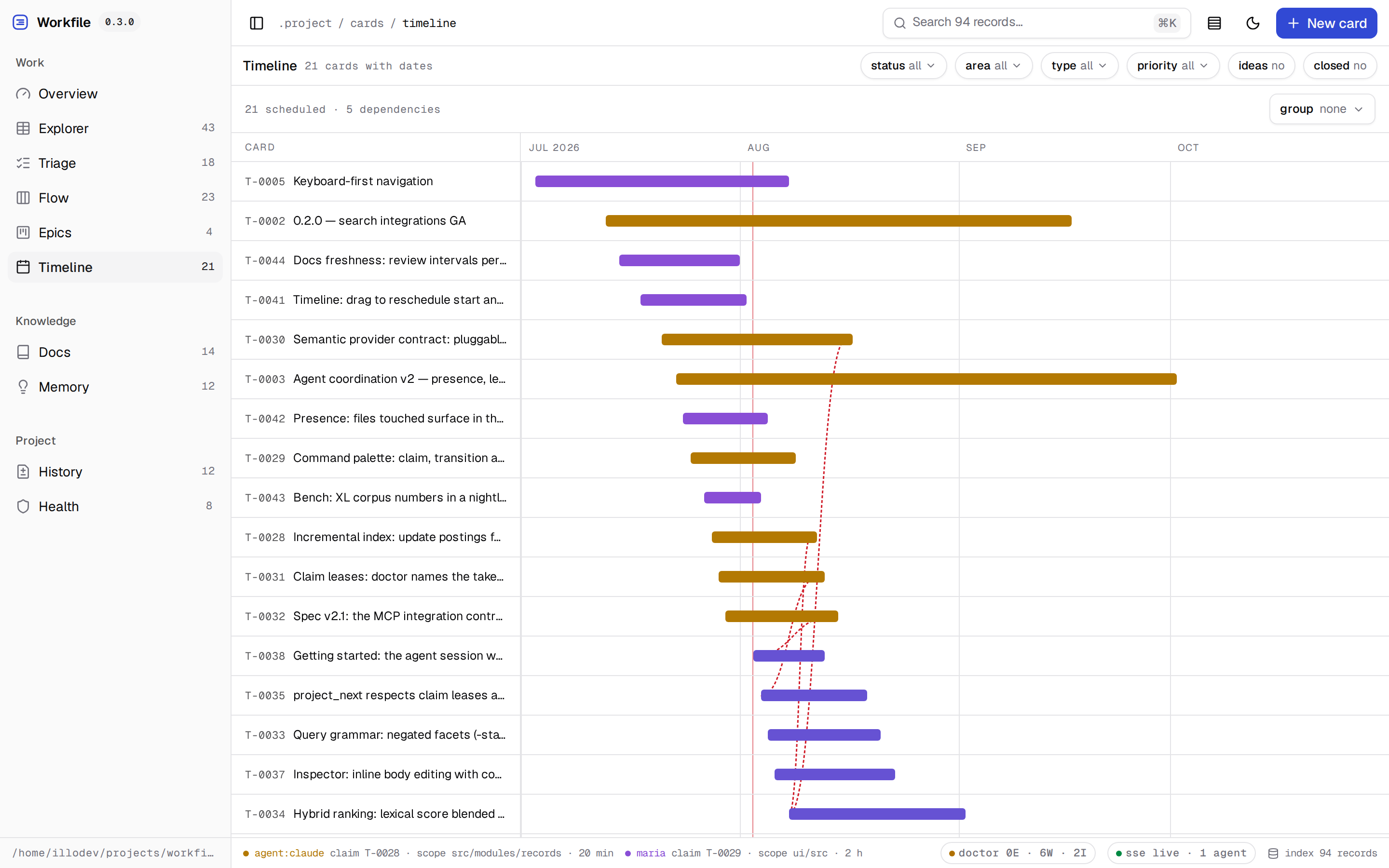The height and width of the screenshot is (868, 1389).
Task: Click the green sse live dot
Action: coord(1118,854)
